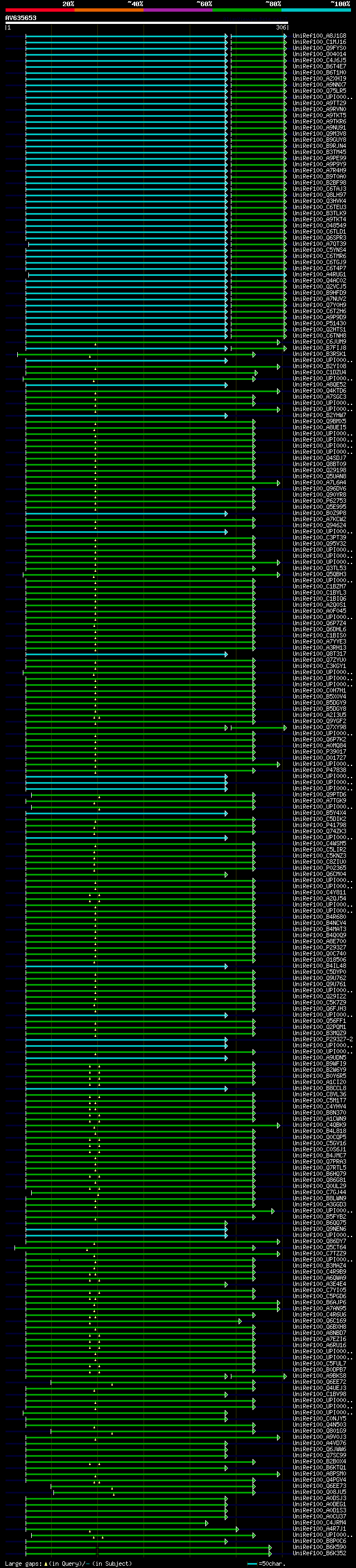
Task: Click the query length value 306
Action: (280, 27)
